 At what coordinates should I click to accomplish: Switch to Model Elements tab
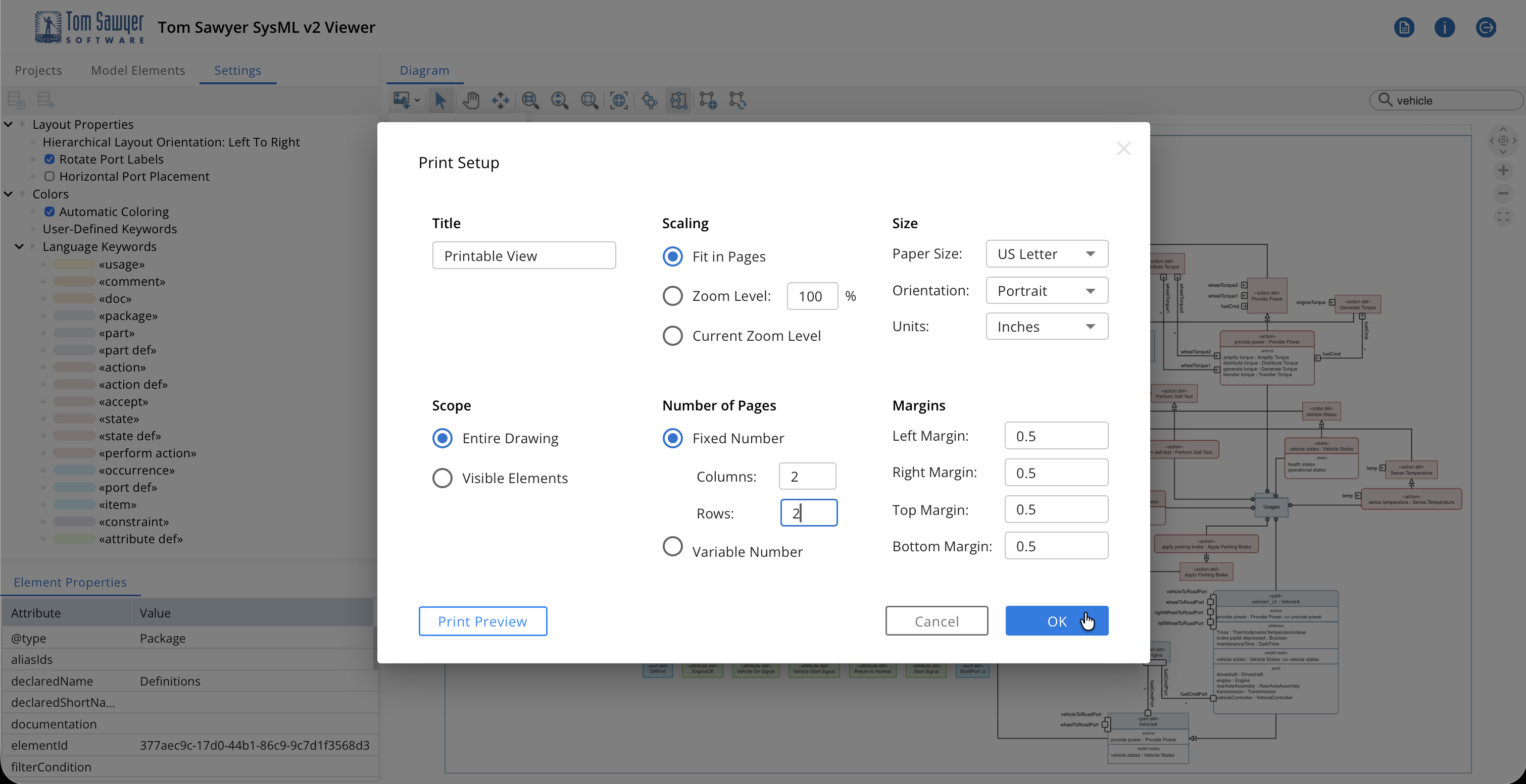click(137, 71)
